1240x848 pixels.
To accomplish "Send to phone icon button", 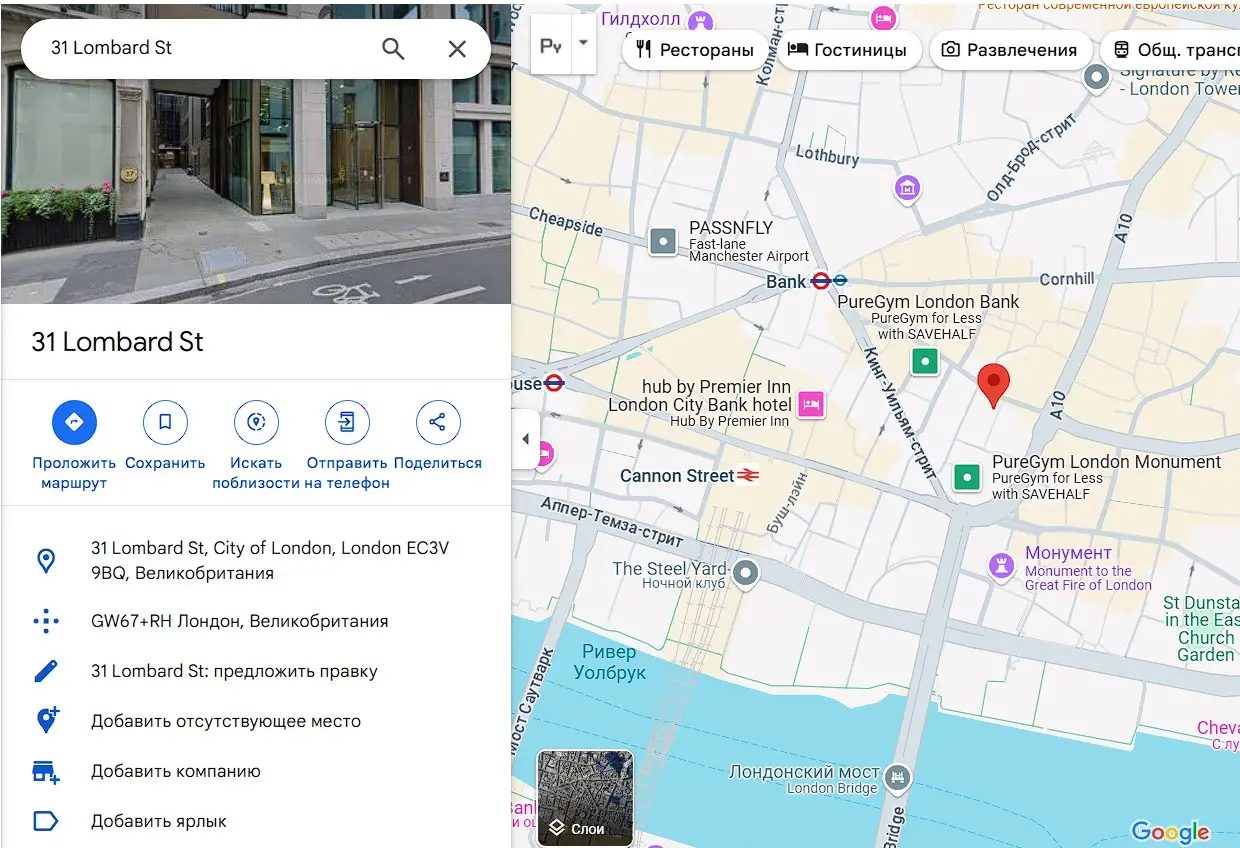I will [x=347, y=423].
